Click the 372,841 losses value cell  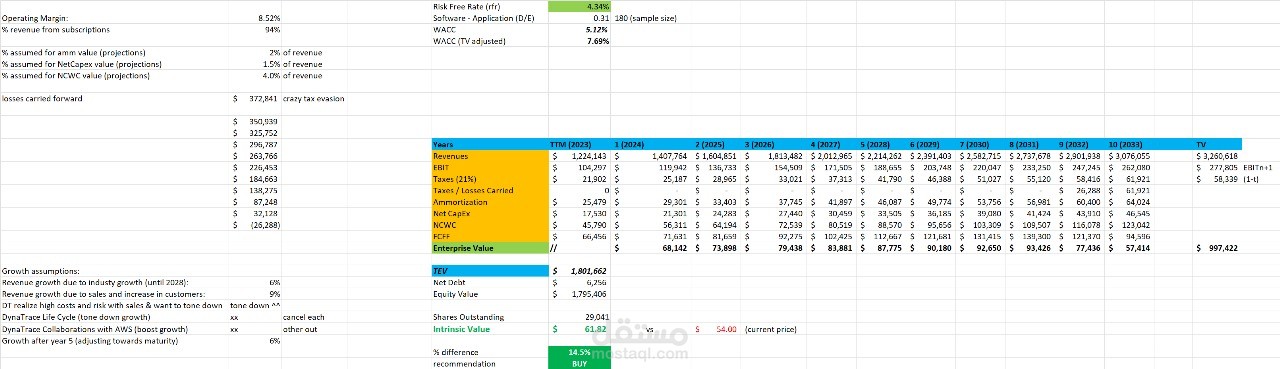pos(255,99)
